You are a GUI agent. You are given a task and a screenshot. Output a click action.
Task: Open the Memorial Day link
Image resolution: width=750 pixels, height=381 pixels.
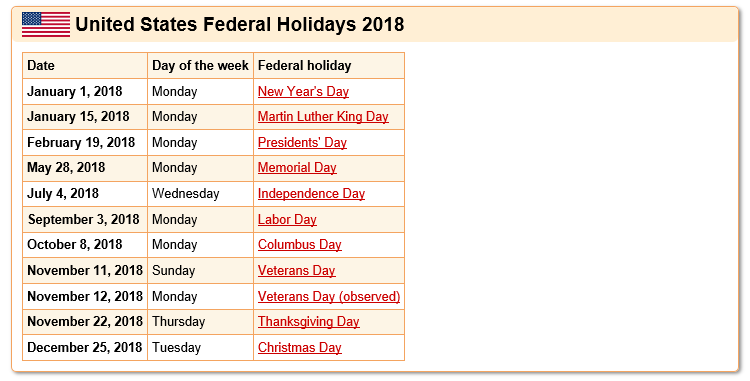pos(297,168)
